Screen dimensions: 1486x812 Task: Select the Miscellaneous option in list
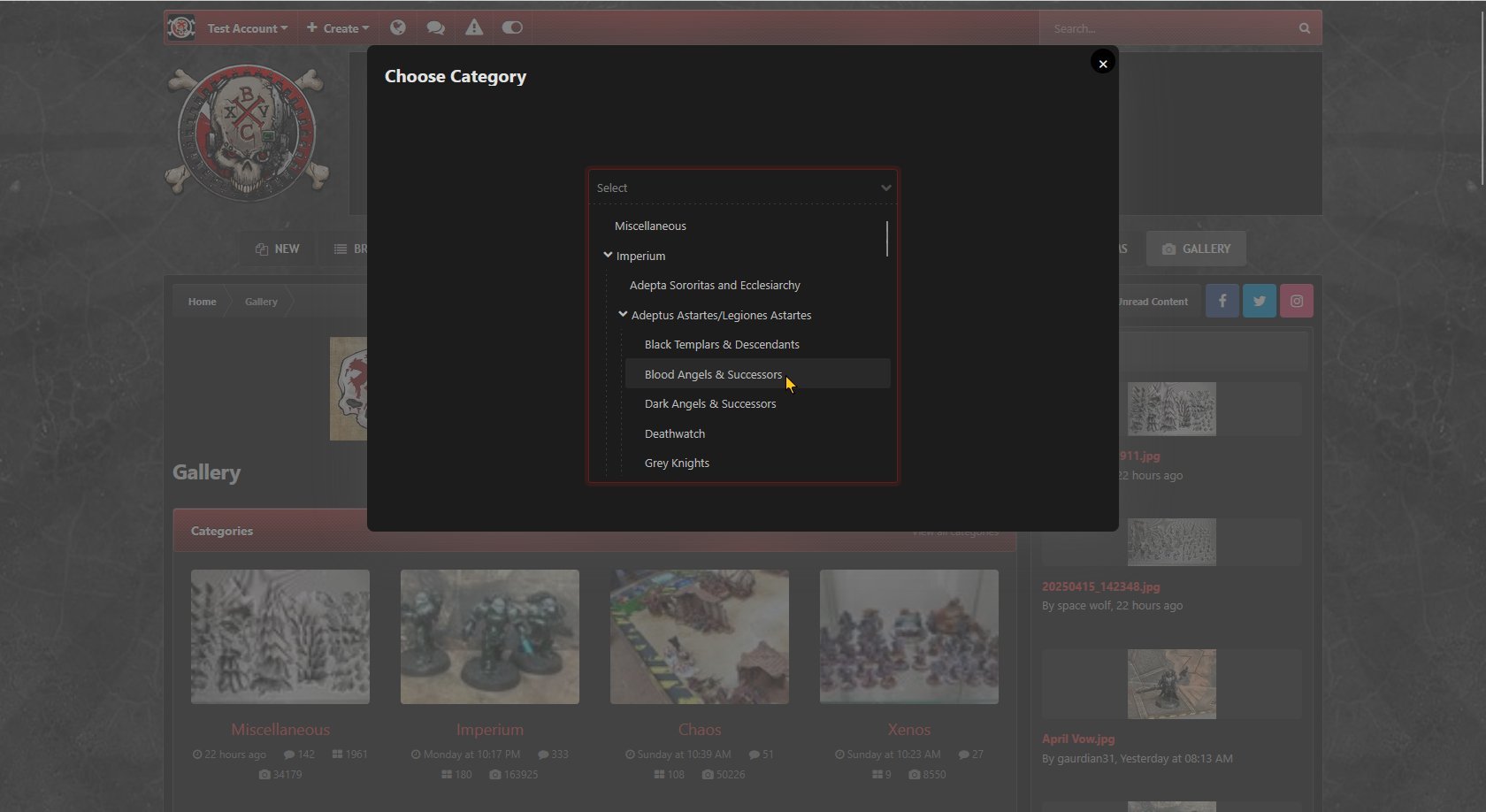coord(650,226)
